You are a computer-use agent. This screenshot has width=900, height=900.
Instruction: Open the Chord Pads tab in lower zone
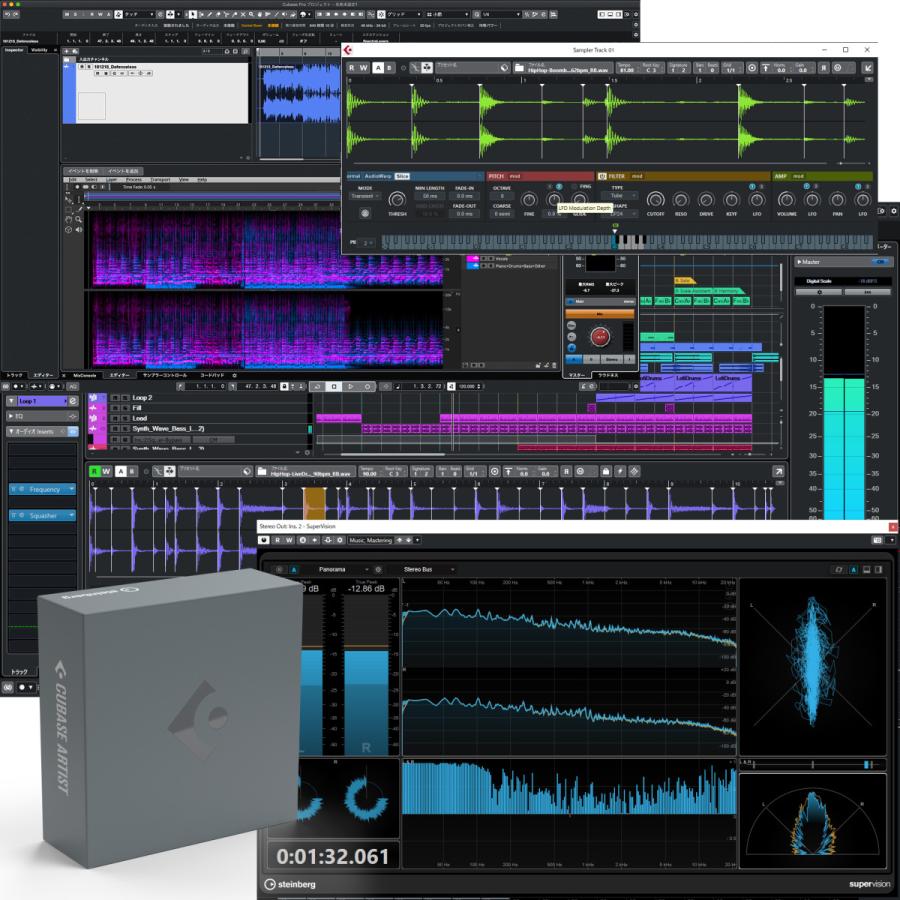point(212,375)
